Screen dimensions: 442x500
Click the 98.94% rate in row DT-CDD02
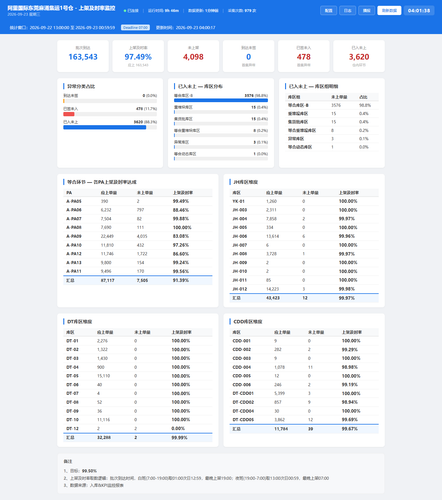coord(350,402)
